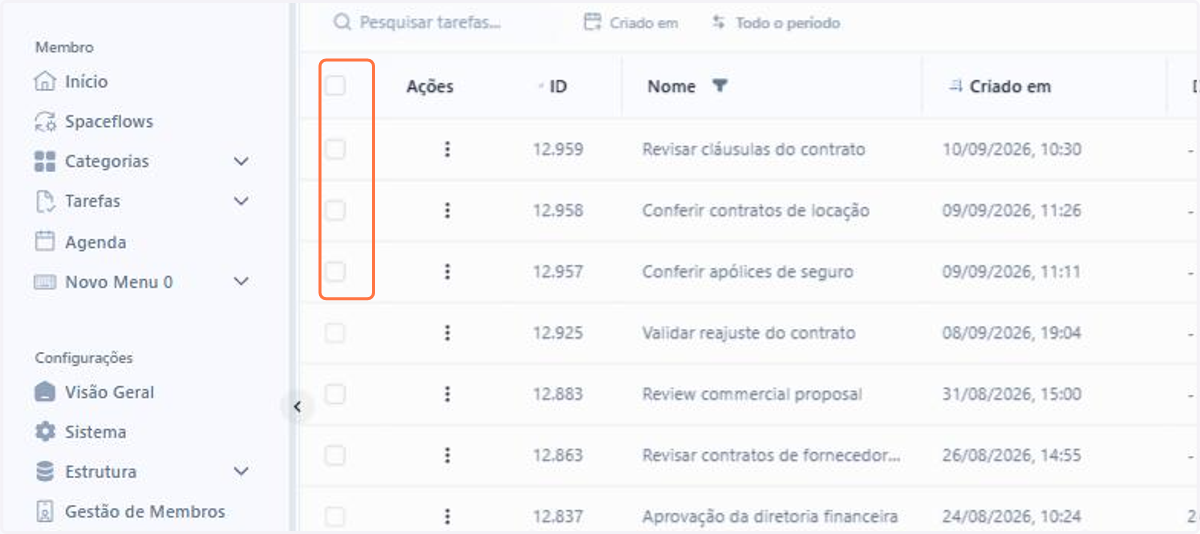Click ID cell 12.883
The height and width of the screenshot is (534, 1200).
tap(558, 394)
